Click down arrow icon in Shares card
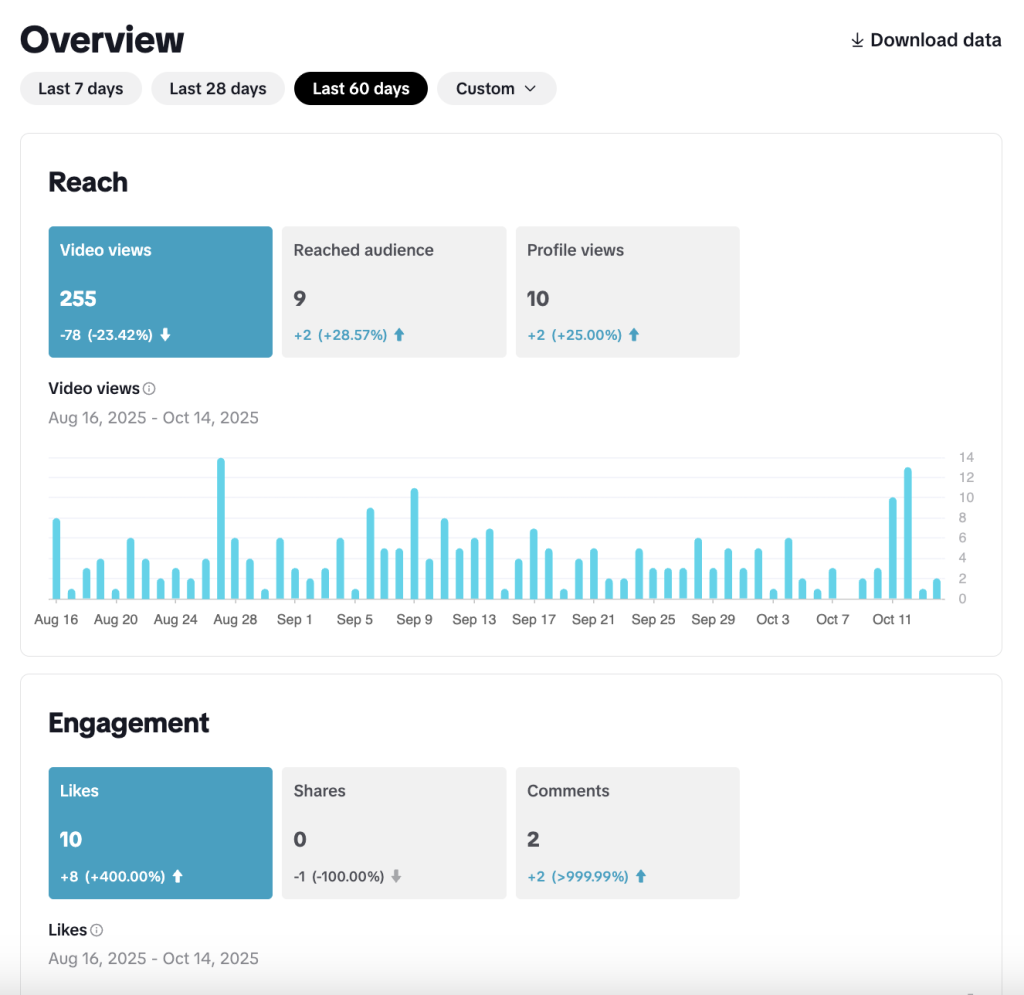Image resolution: width=1024 pixels, height=995 pixels. click(x=396, y=876)
